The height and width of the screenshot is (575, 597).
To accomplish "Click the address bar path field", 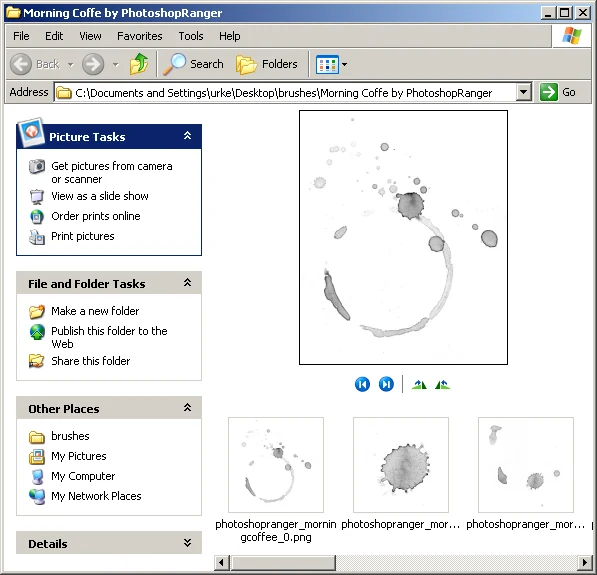I will click(286, 93).
